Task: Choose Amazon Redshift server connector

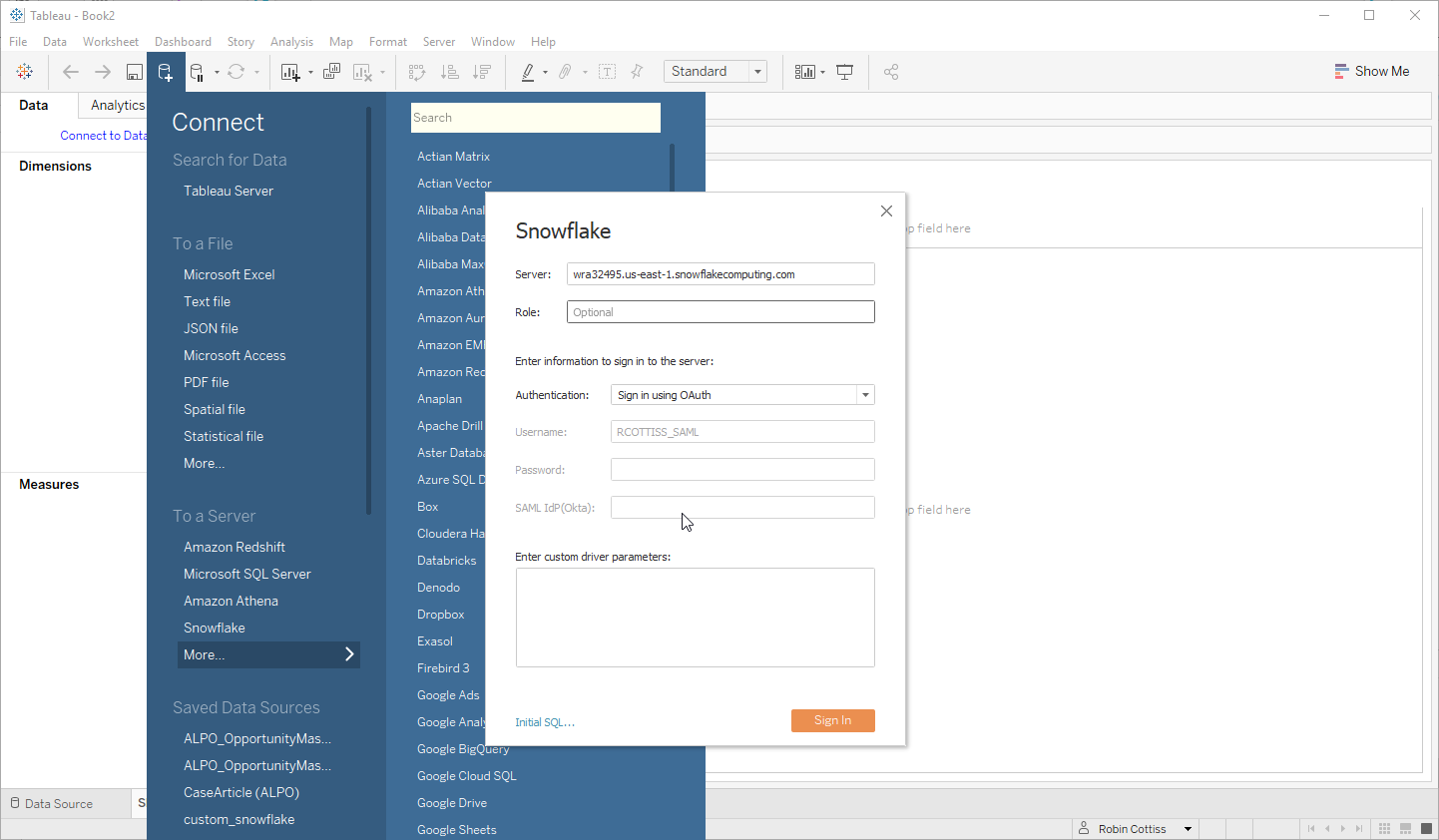Action: pos(235,547)
